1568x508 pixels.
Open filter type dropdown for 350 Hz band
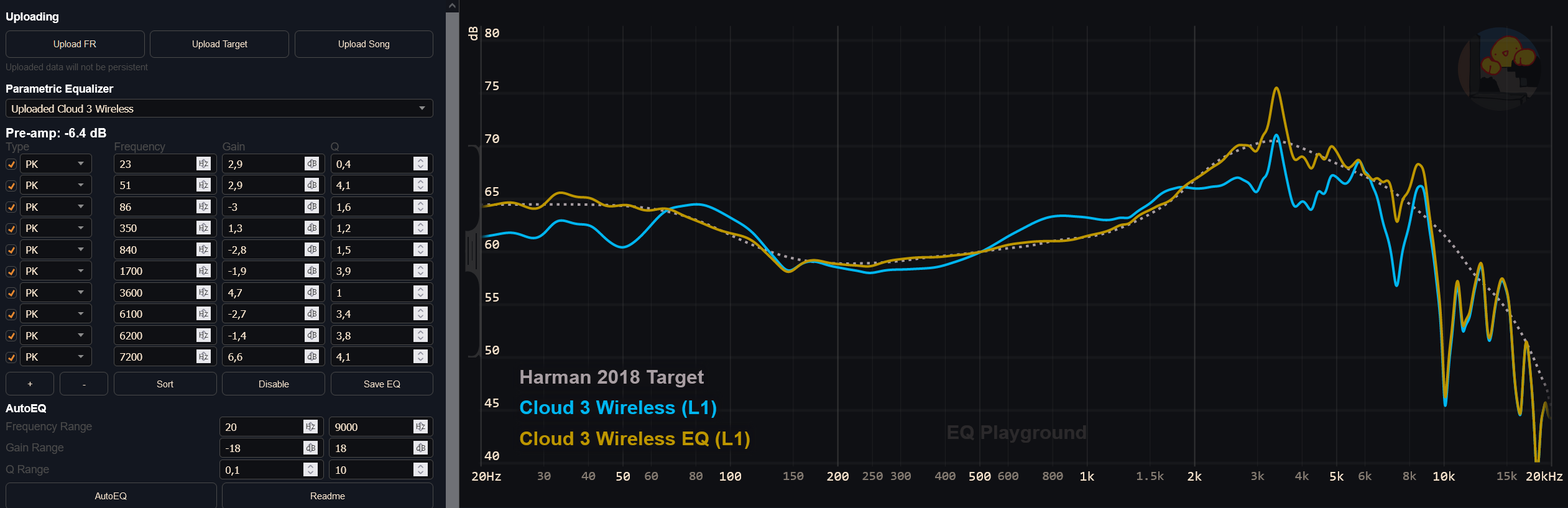pos(56,228)
